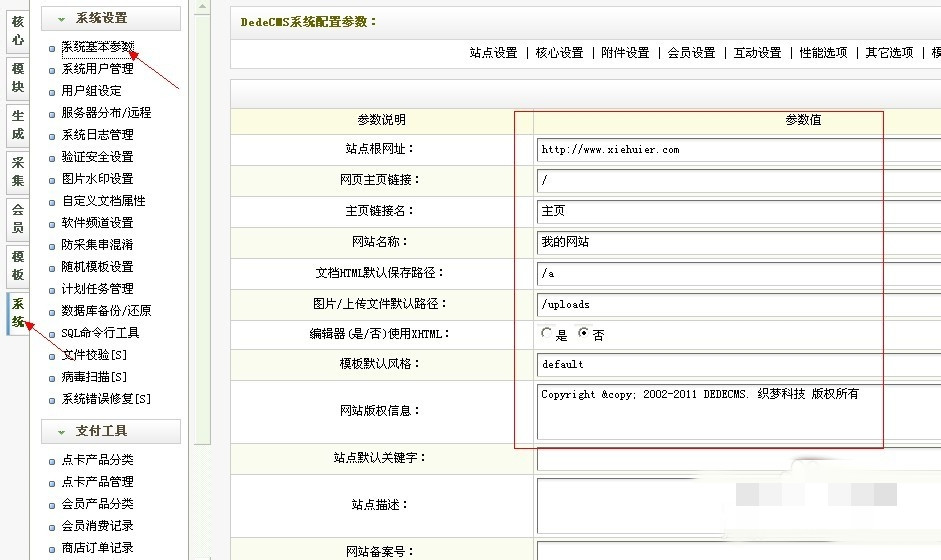
Task: Select the 系统 vertical tab
Action: click(x=18, y=313)
